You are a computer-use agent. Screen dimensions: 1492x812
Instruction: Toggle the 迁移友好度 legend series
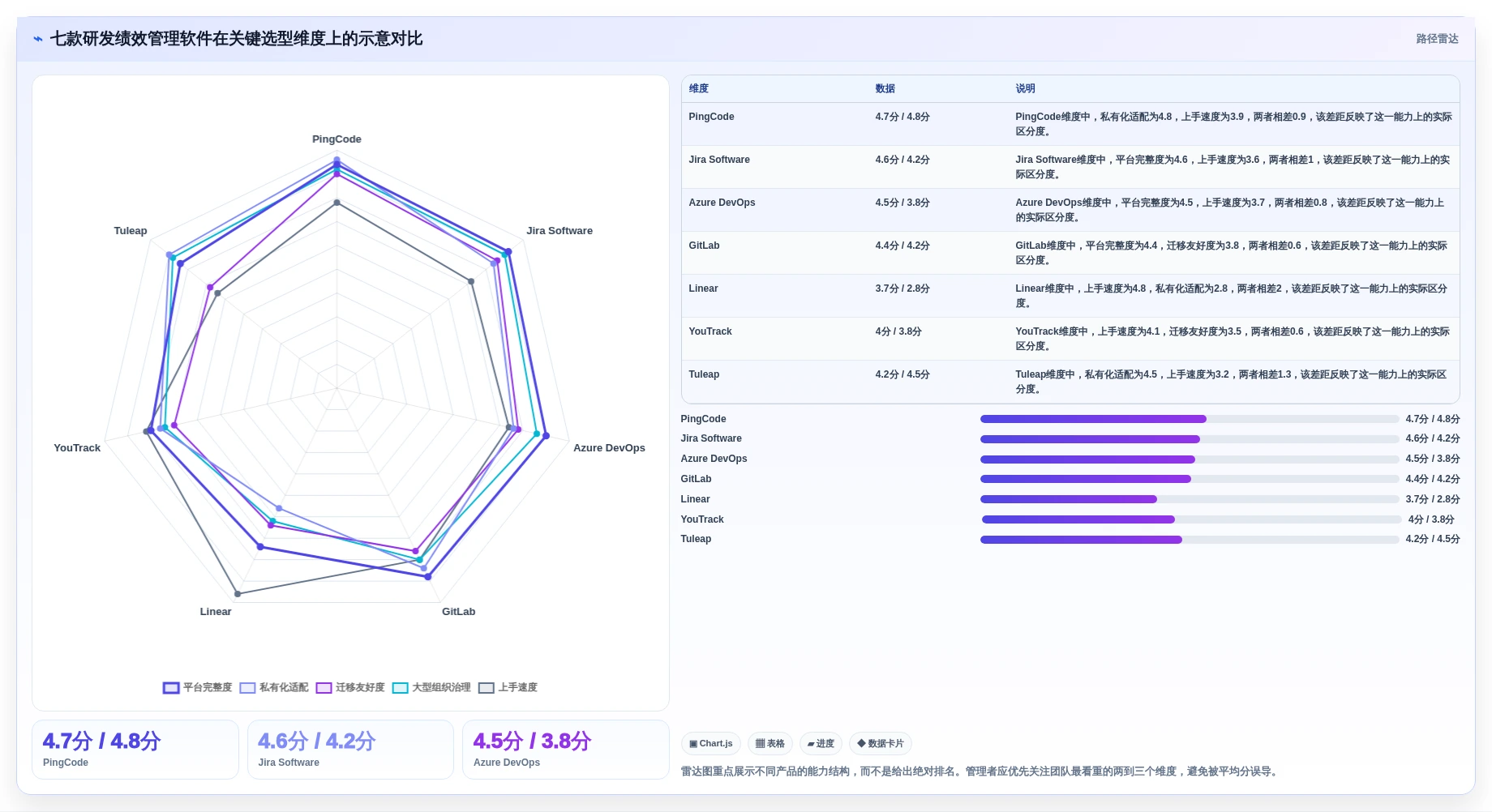[x=350, y=687]
